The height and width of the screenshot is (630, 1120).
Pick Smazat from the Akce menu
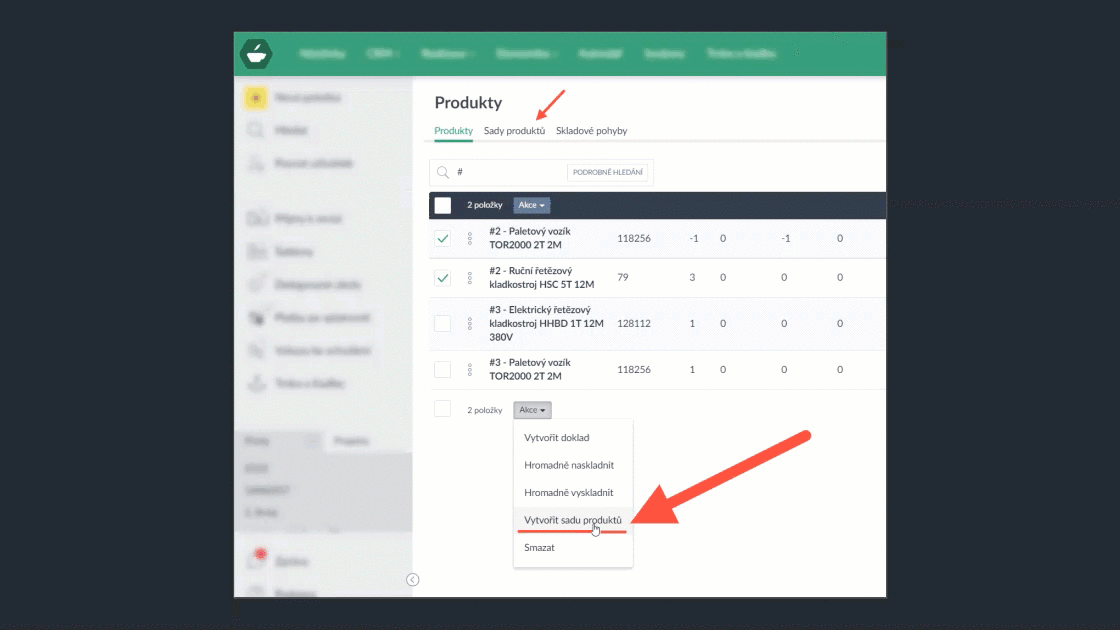point(539,548)
